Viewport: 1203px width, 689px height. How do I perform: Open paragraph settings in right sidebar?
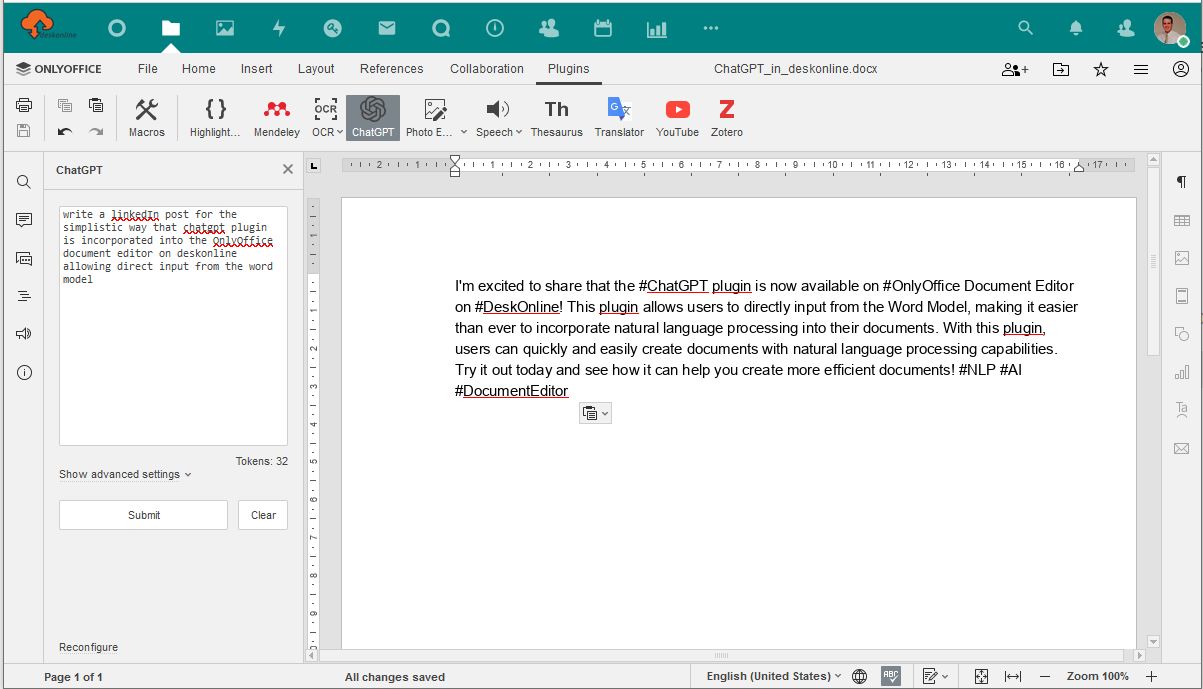tap(1181, 181)
